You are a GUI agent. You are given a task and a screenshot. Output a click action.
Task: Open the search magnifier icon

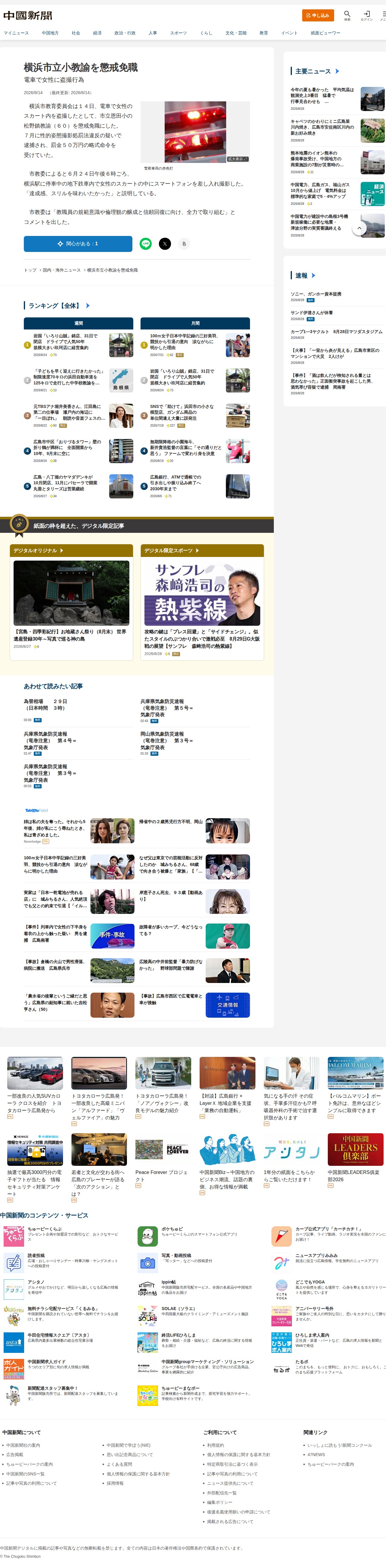[x=347, y=14]
